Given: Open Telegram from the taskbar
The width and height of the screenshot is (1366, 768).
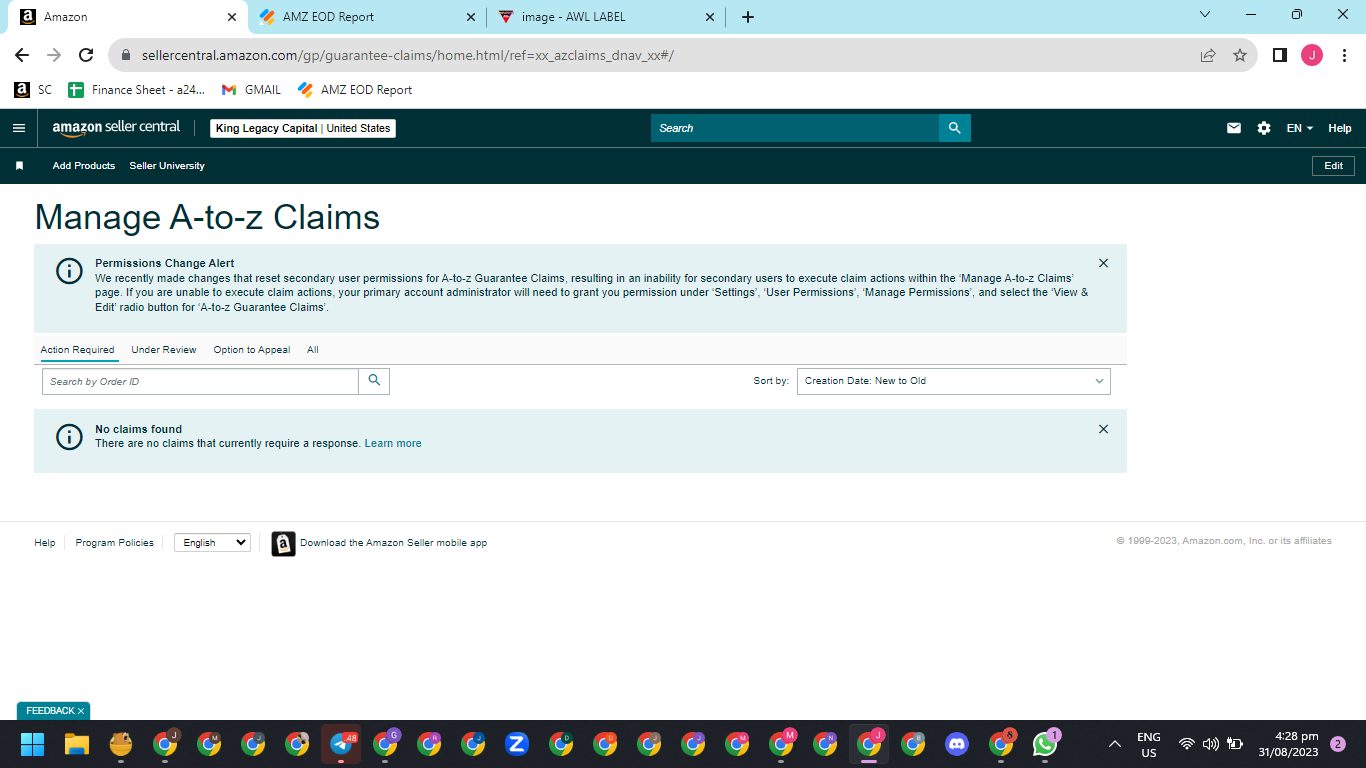Looking at the screenshot, I should click(341, 744).
